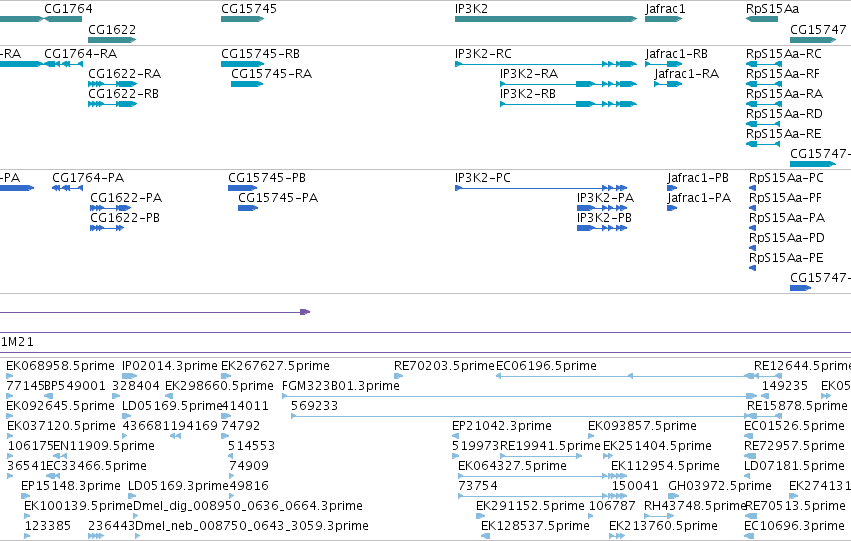
Task: Click the IP3K2-PC protein label
Action: pyautogui.click(x=482, y=178)
